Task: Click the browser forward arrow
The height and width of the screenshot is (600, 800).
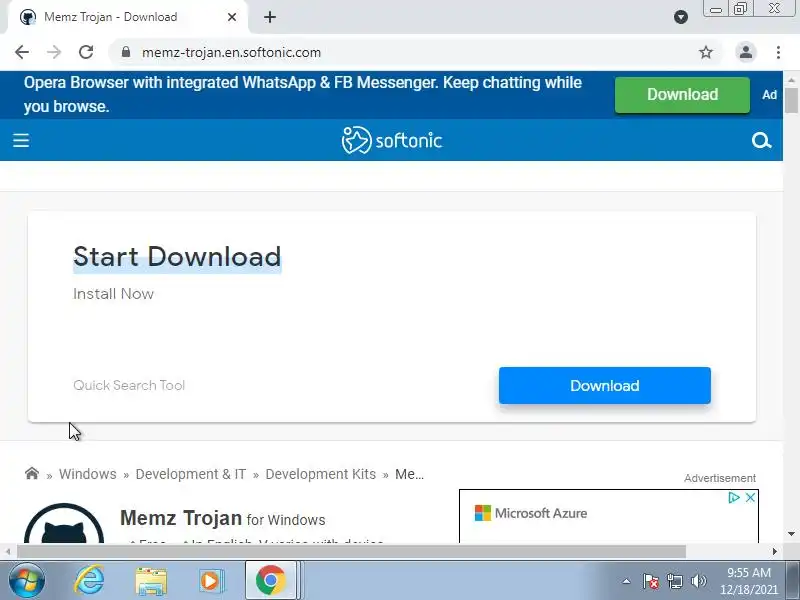Action: (54, 52)
